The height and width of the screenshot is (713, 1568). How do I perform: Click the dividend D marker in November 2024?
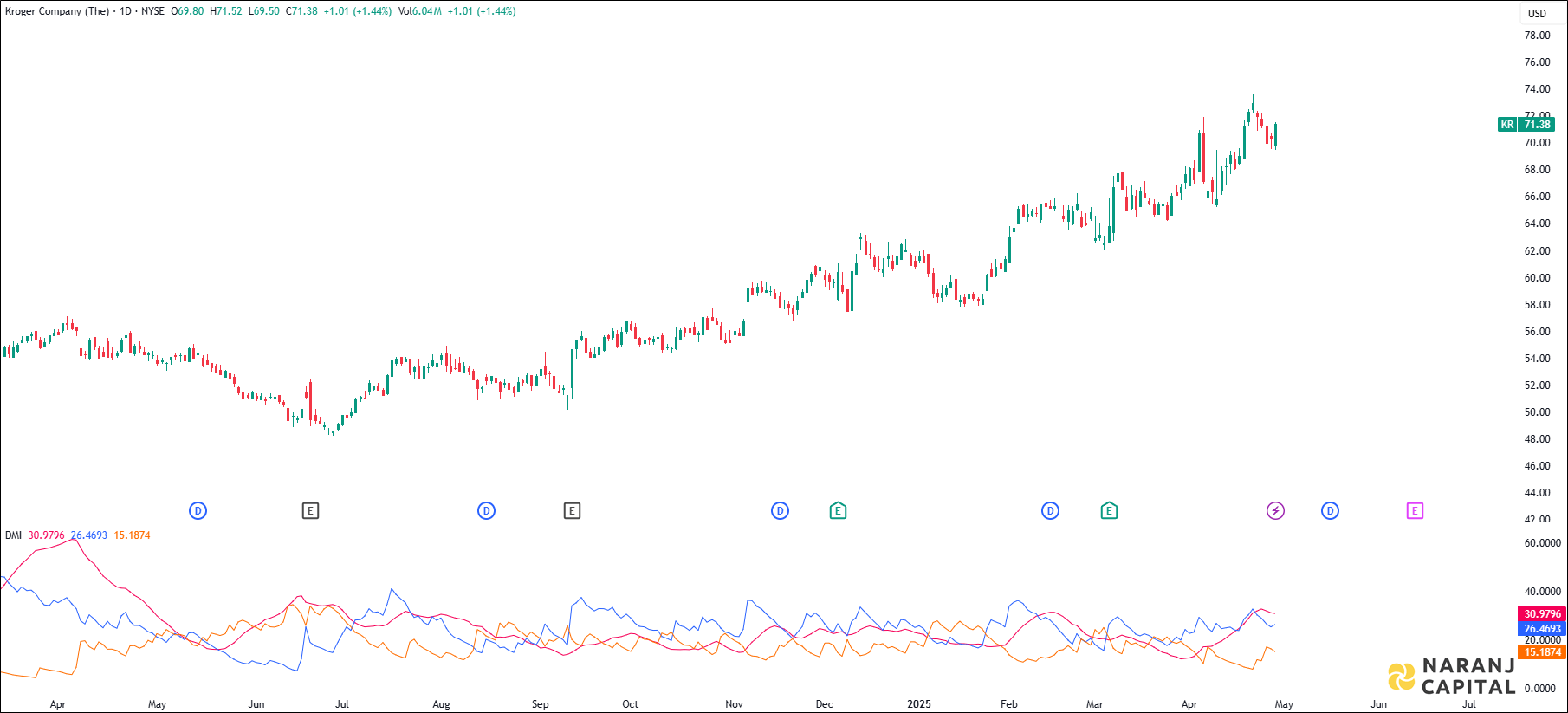point(780,511)
